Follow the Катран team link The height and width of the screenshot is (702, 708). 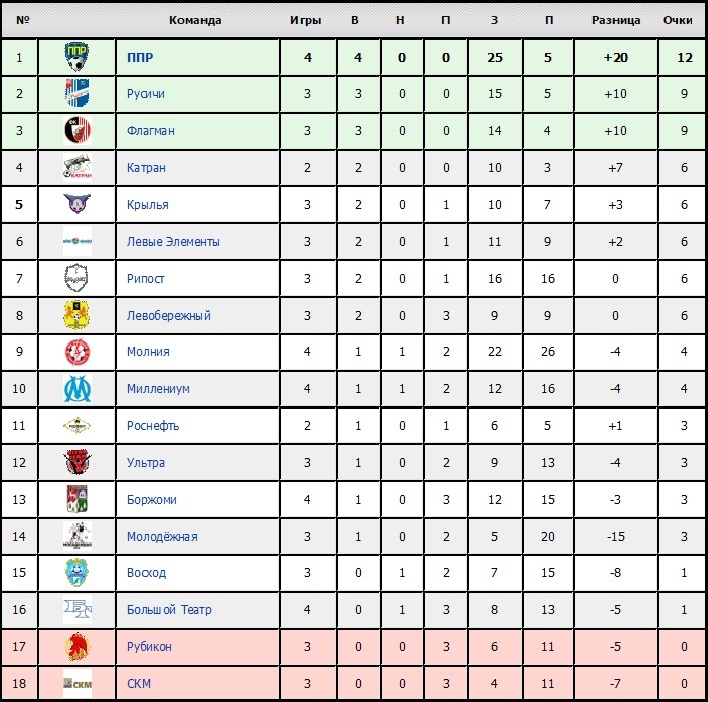click(x=146, y=168)
